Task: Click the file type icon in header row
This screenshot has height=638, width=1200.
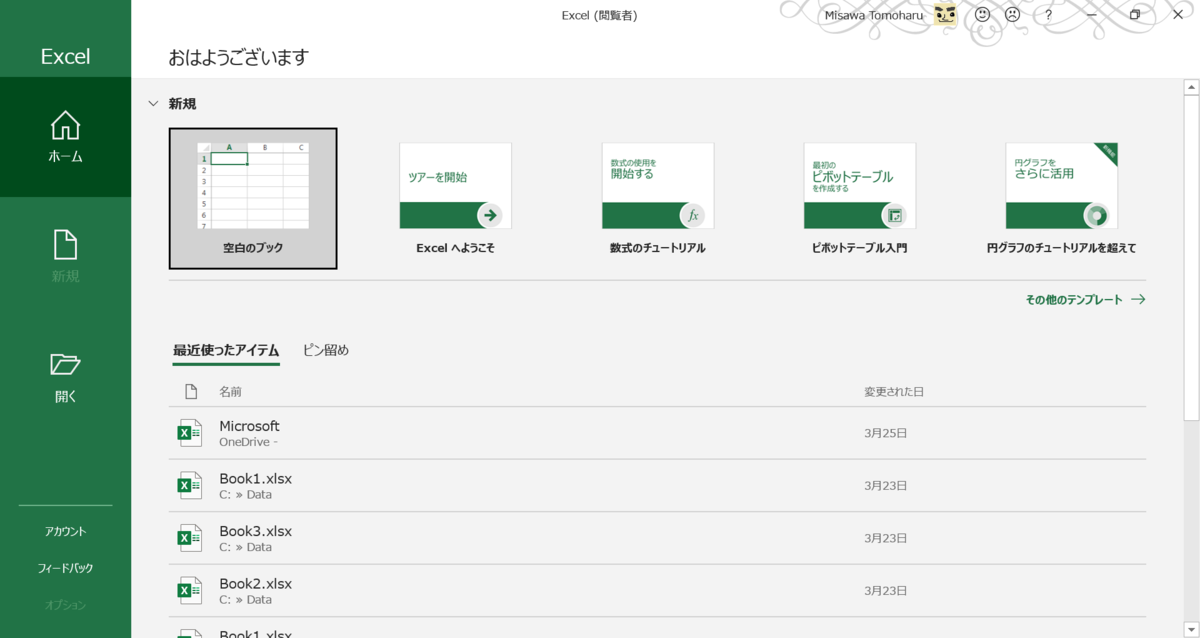Action: (x=191, y=391)
